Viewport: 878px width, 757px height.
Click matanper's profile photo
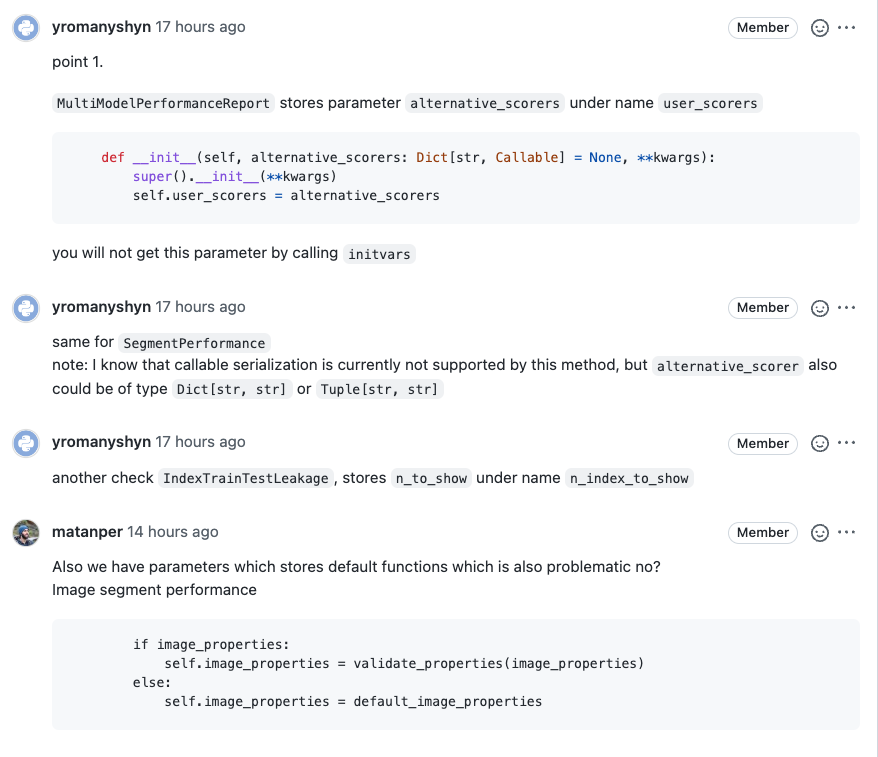(26, 532)
